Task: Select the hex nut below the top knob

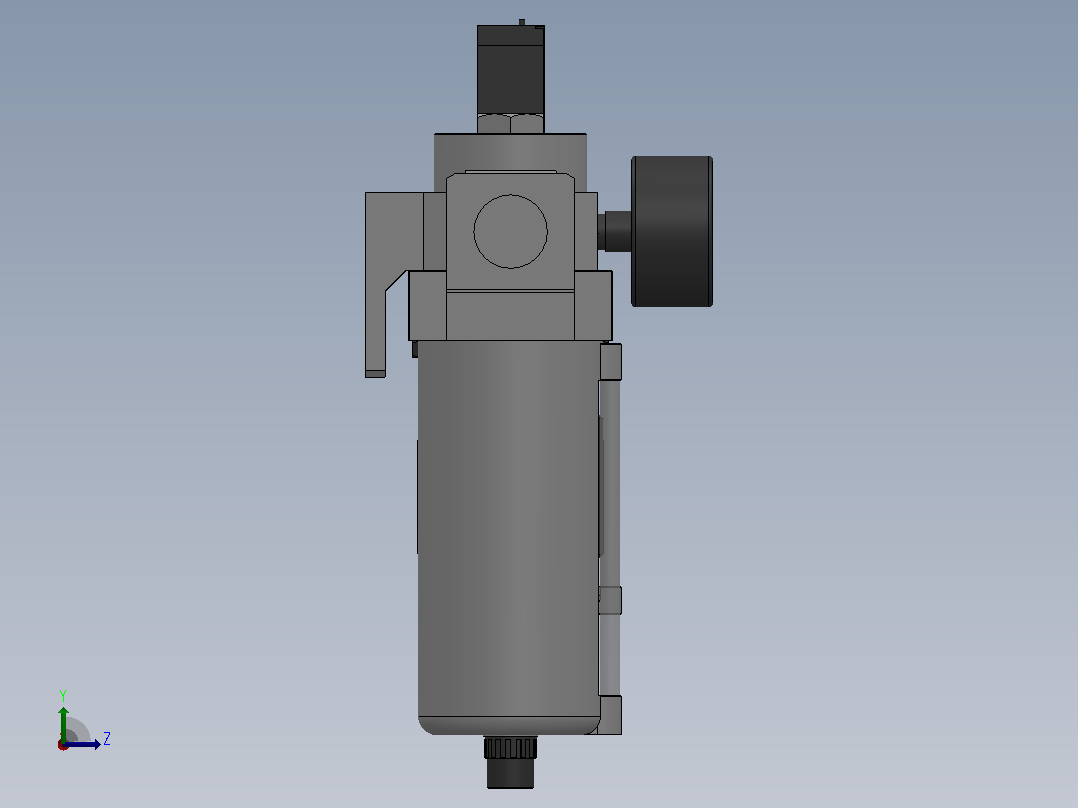Action: (510, 124)
